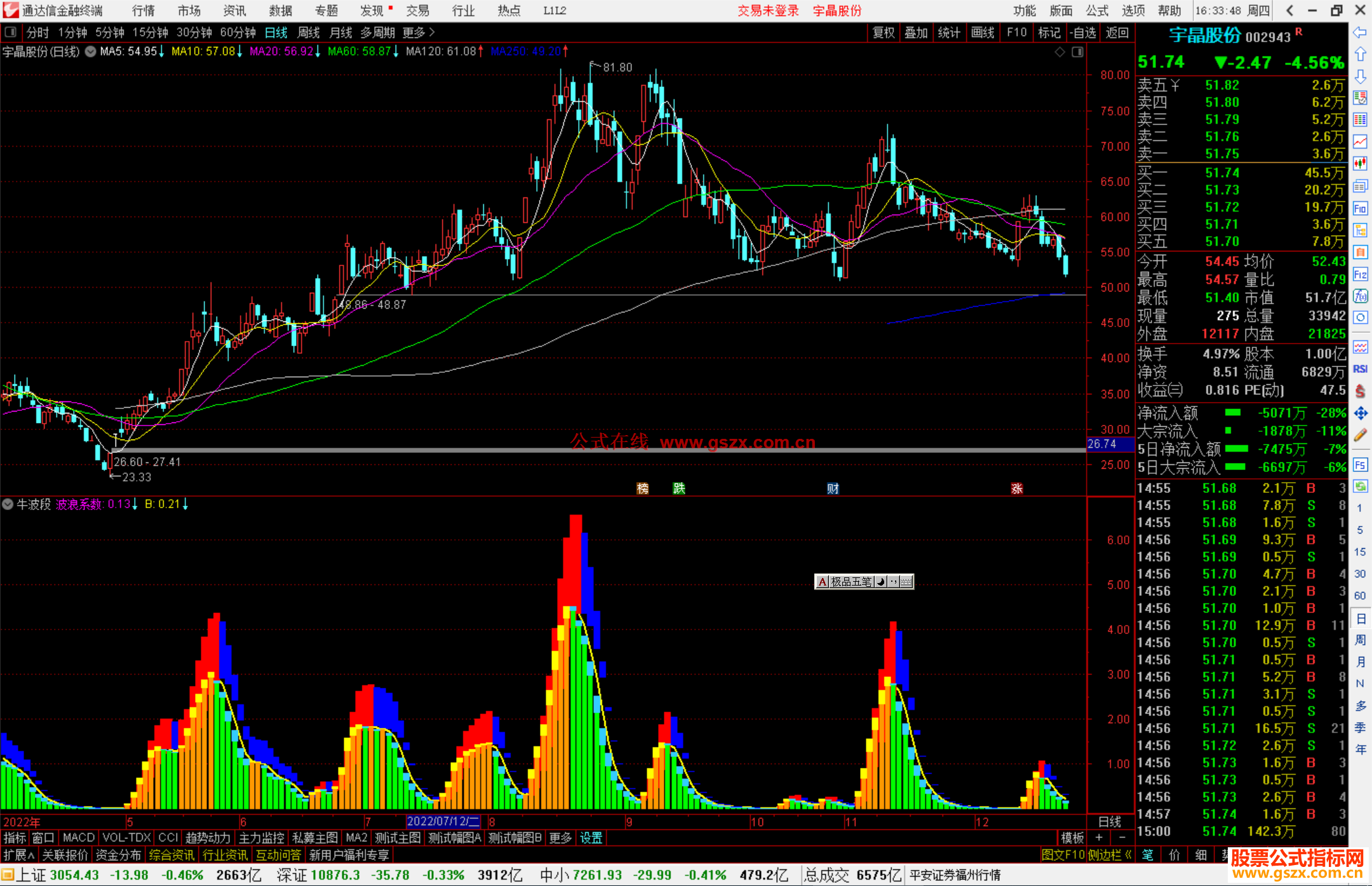Viewport: 1372px width, 886px height.
Task: Click the MA250 blue legend label
Action: pos(525,51)
